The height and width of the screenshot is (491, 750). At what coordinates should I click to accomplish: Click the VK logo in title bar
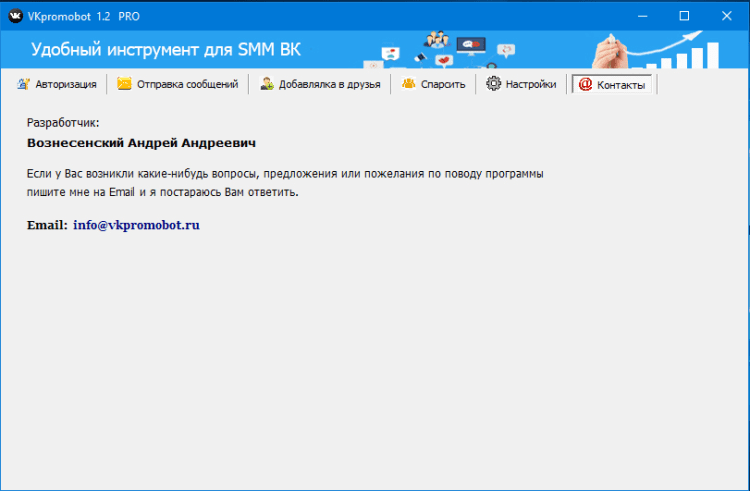16,16
